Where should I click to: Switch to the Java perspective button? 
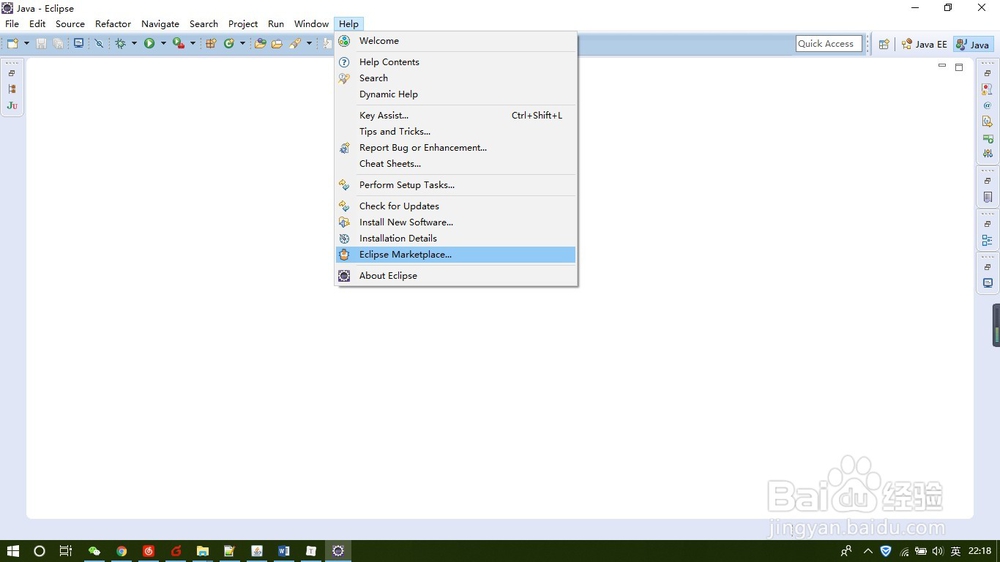[x=973, y=44]
